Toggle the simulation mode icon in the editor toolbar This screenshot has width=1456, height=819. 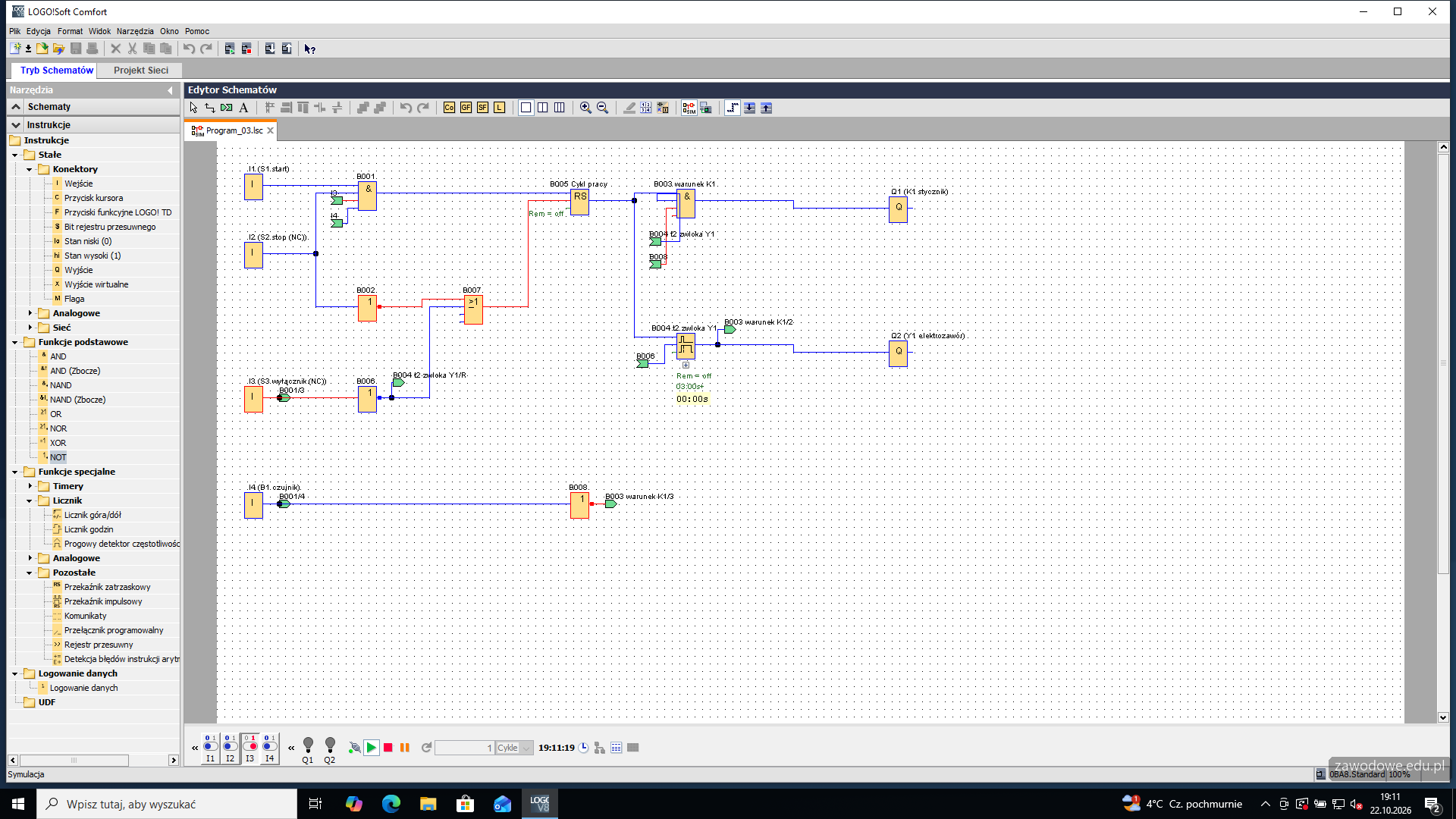[x=689, y=108]
